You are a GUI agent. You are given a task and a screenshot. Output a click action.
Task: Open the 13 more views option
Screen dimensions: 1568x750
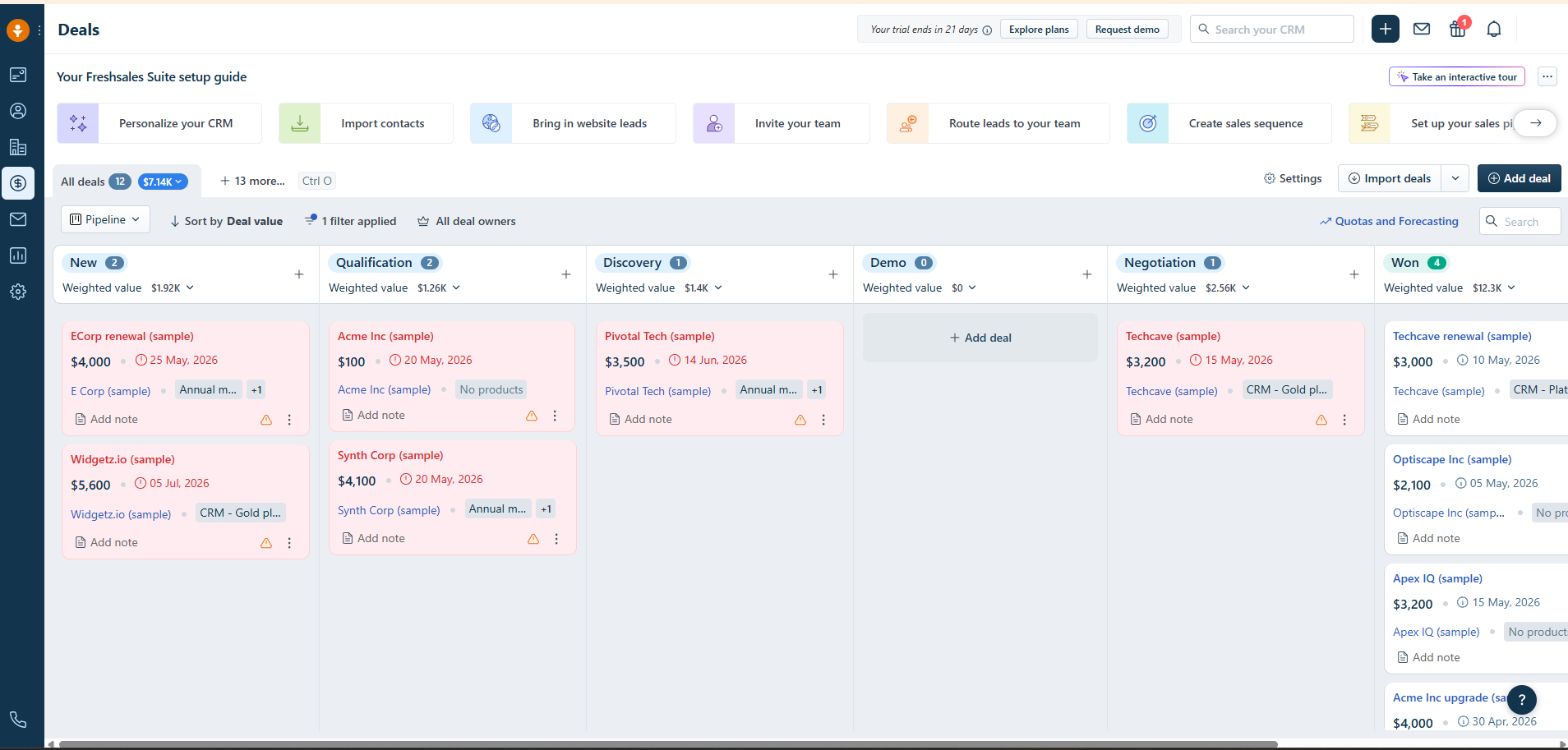pos(252,181)
